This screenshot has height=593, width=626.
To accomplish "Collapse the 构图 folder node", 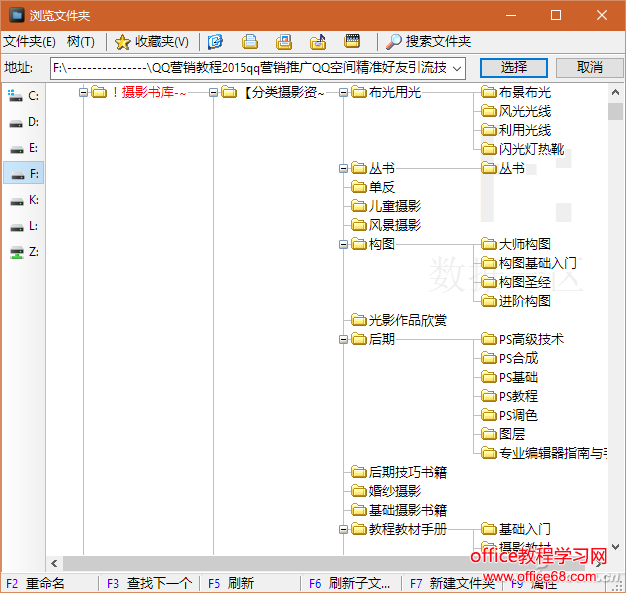I will 344,244.
